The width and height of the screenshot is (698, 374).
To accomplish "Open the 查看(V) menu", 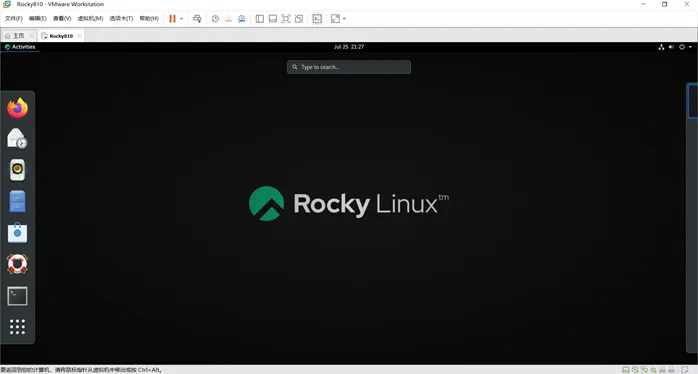I will [x=62, y=19].
